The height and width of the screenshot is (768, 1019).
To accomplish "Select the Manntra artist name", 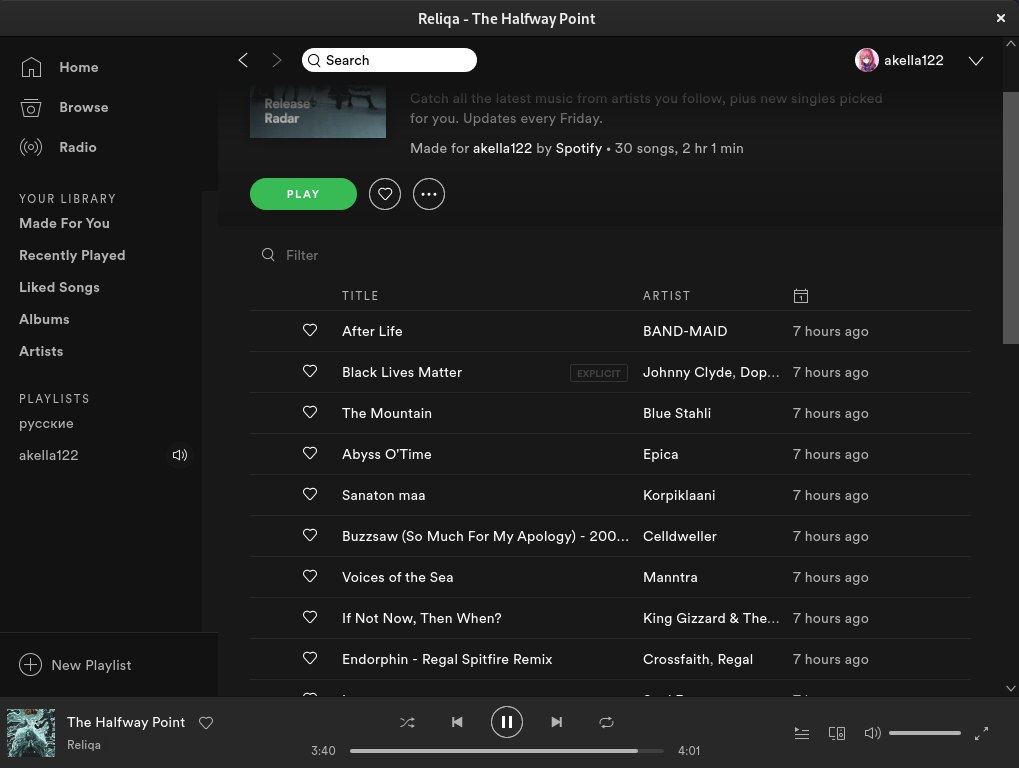I will tap(670, 577).
